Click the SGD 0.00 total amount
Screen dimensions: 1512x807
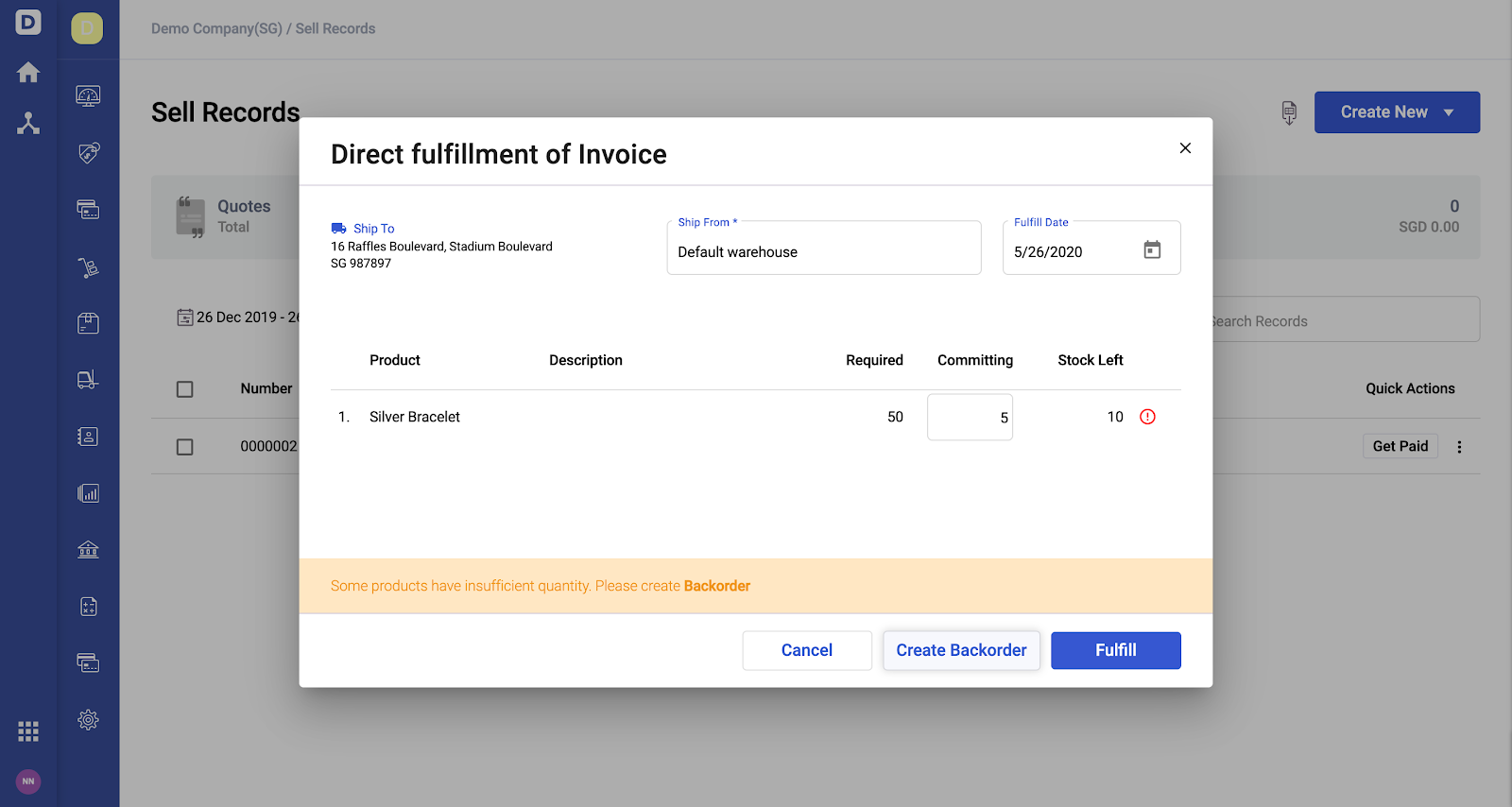1429,227
